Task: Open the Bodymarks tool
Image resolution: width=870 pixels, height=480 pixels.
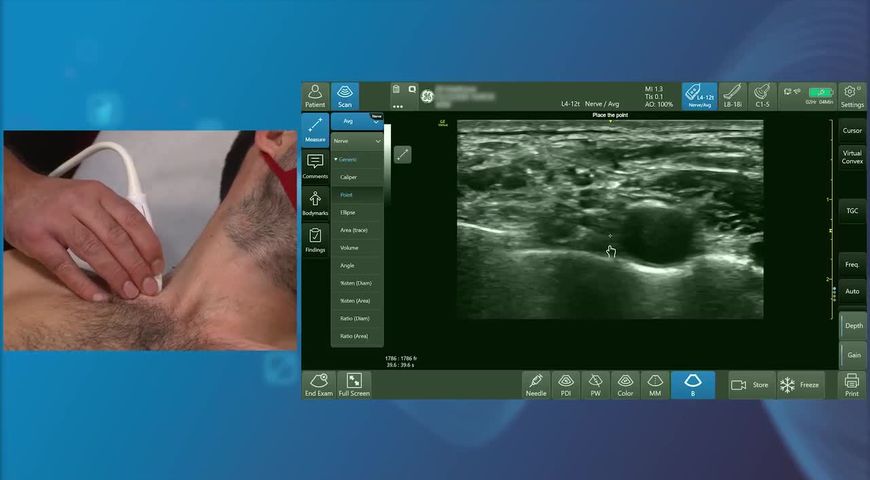Action: pos(315,203)
